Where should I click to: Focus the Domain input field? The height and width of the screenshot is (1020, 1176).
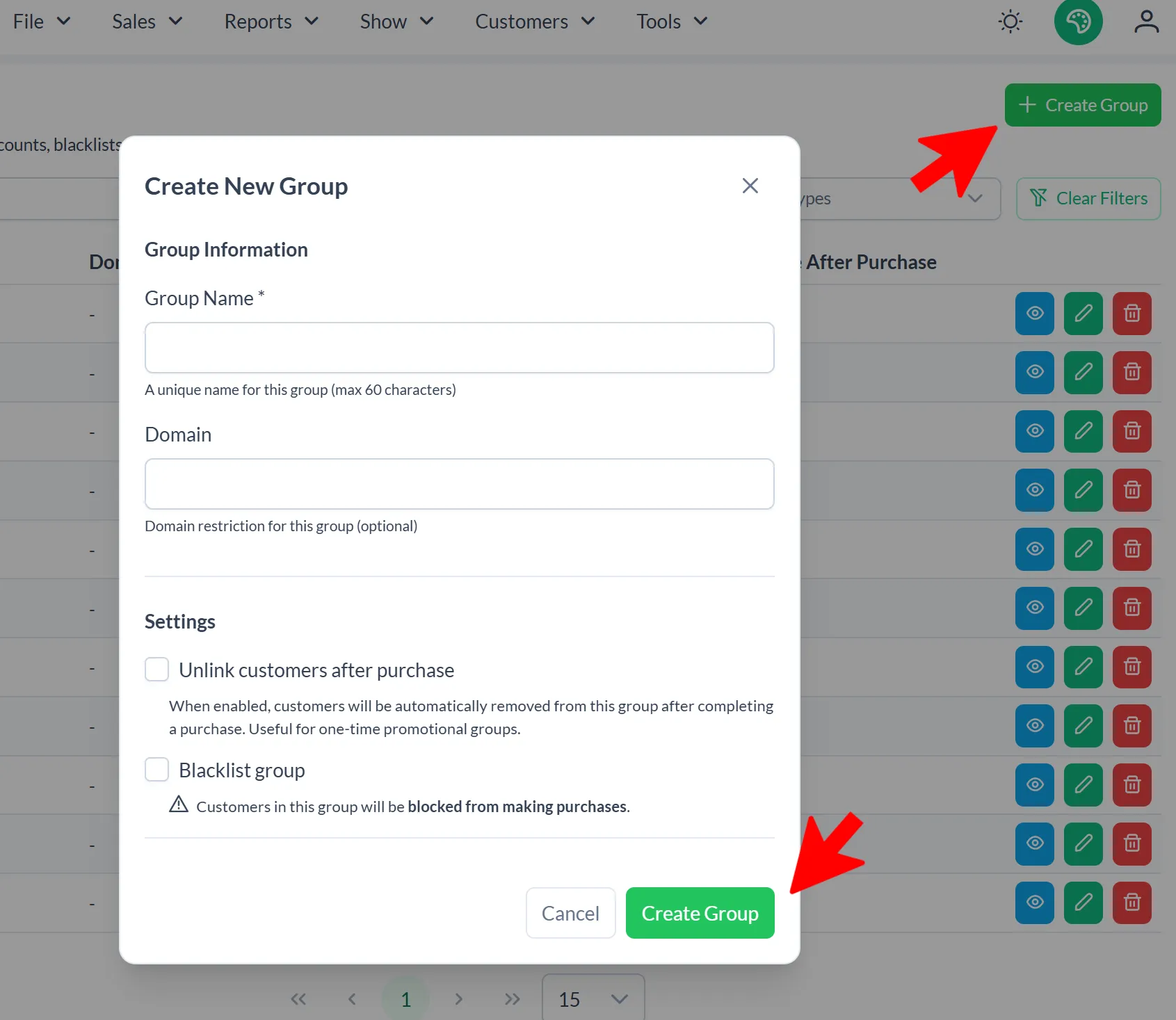(x=459, y=484)
